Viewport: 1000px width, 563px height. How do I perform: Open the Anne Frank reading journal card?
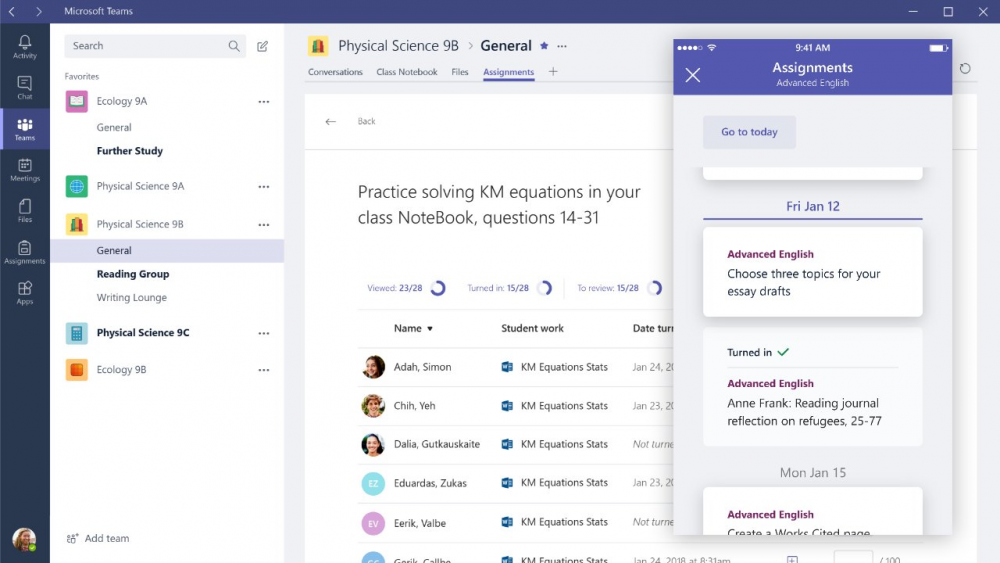812,387
